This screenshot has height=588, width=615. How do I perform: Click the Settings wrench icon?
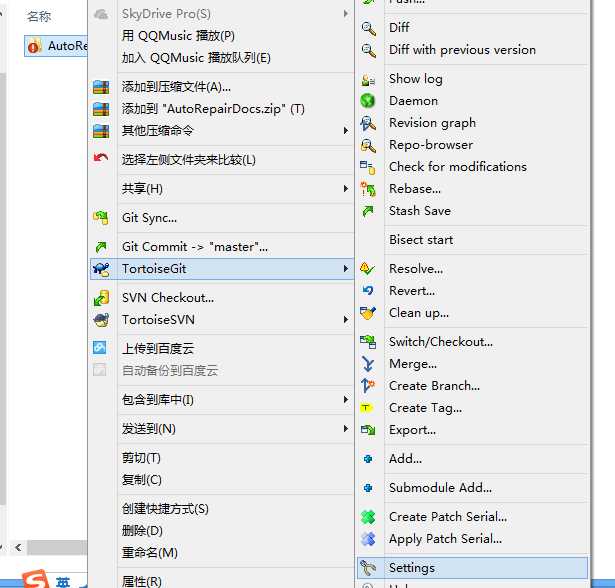pos(368,568)
